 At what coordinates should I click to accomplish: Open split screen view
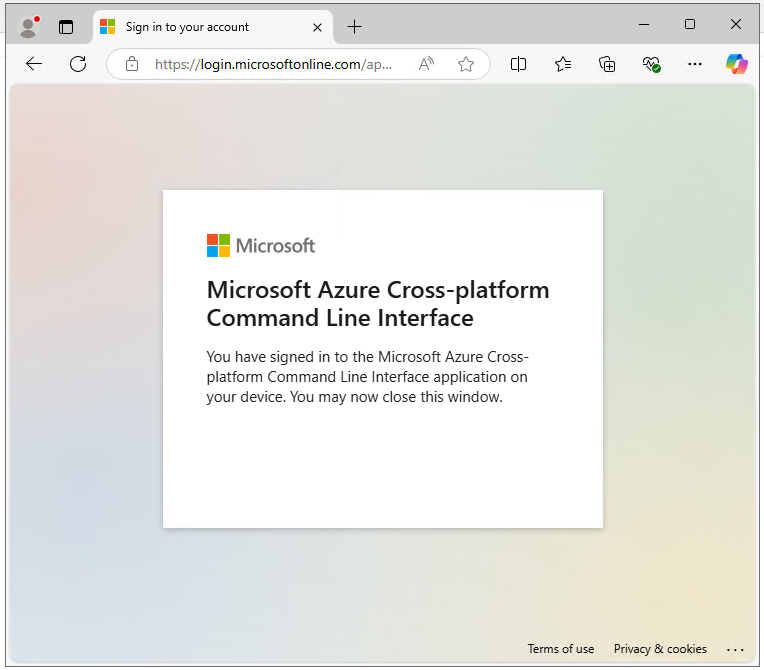click(518, 64)
